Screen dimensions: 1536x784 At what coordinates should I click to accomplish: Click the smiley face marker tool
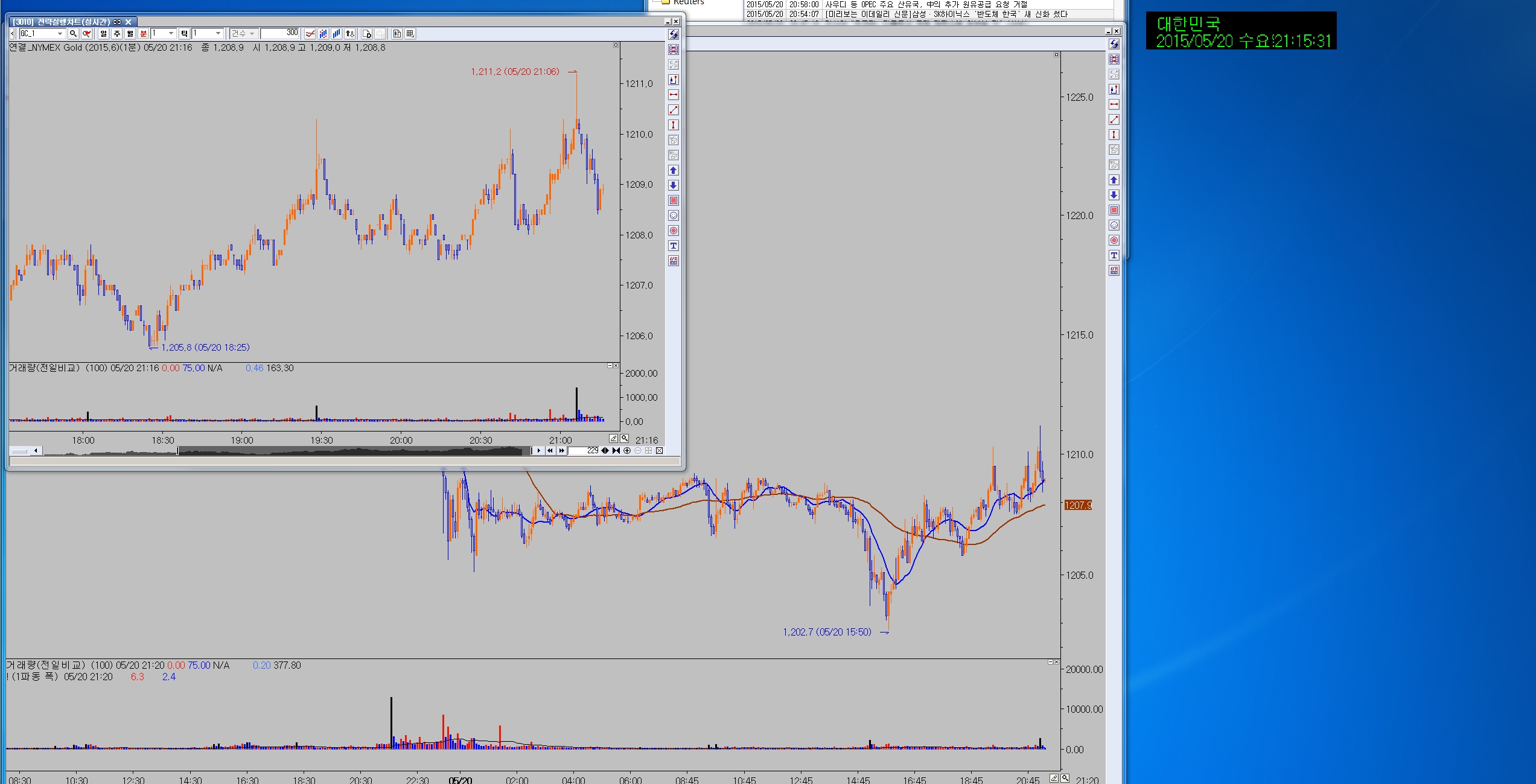coord(674,215)
